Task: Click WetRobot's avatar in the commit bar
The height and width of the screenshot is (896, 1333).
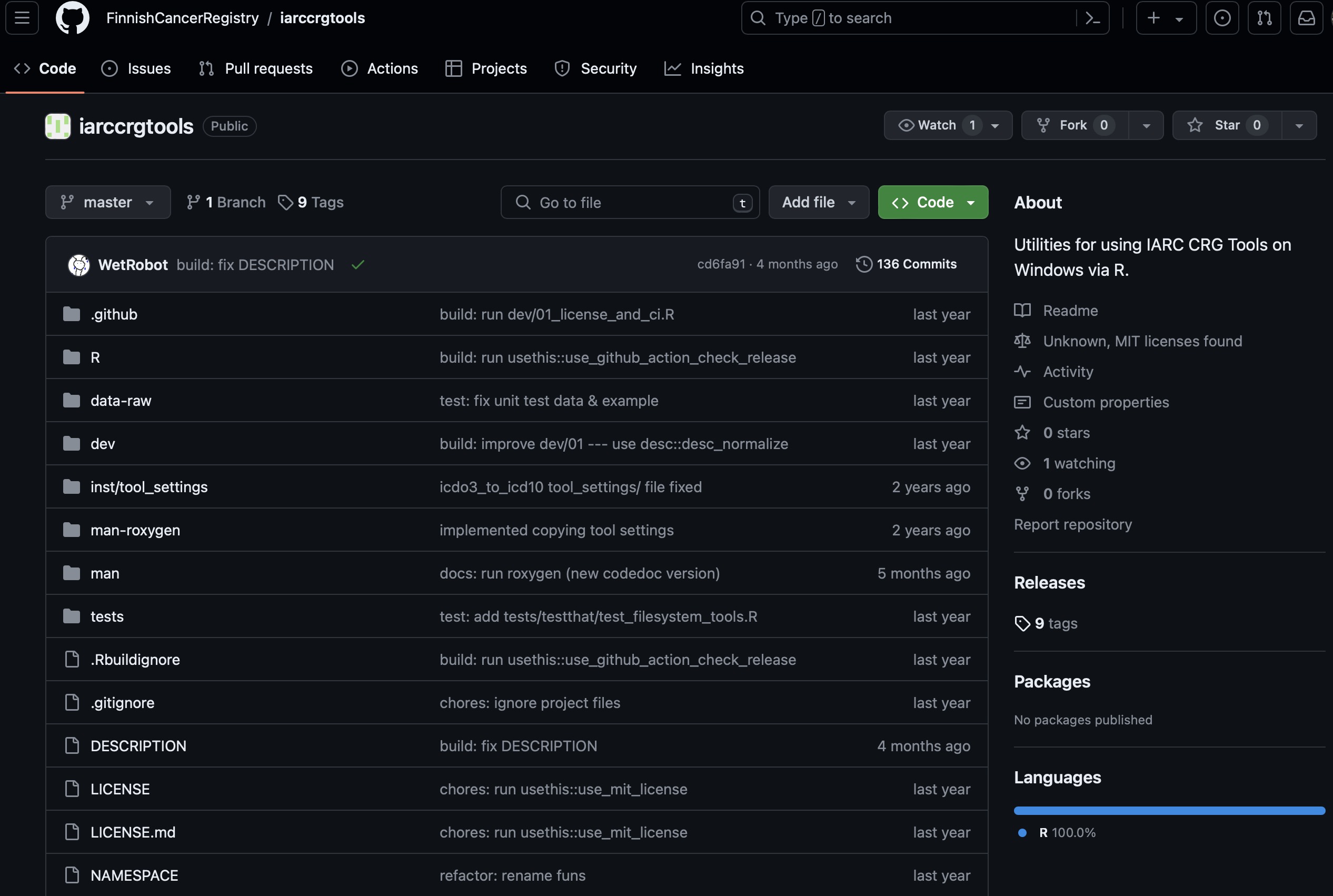Action: [x=79, y=265]
